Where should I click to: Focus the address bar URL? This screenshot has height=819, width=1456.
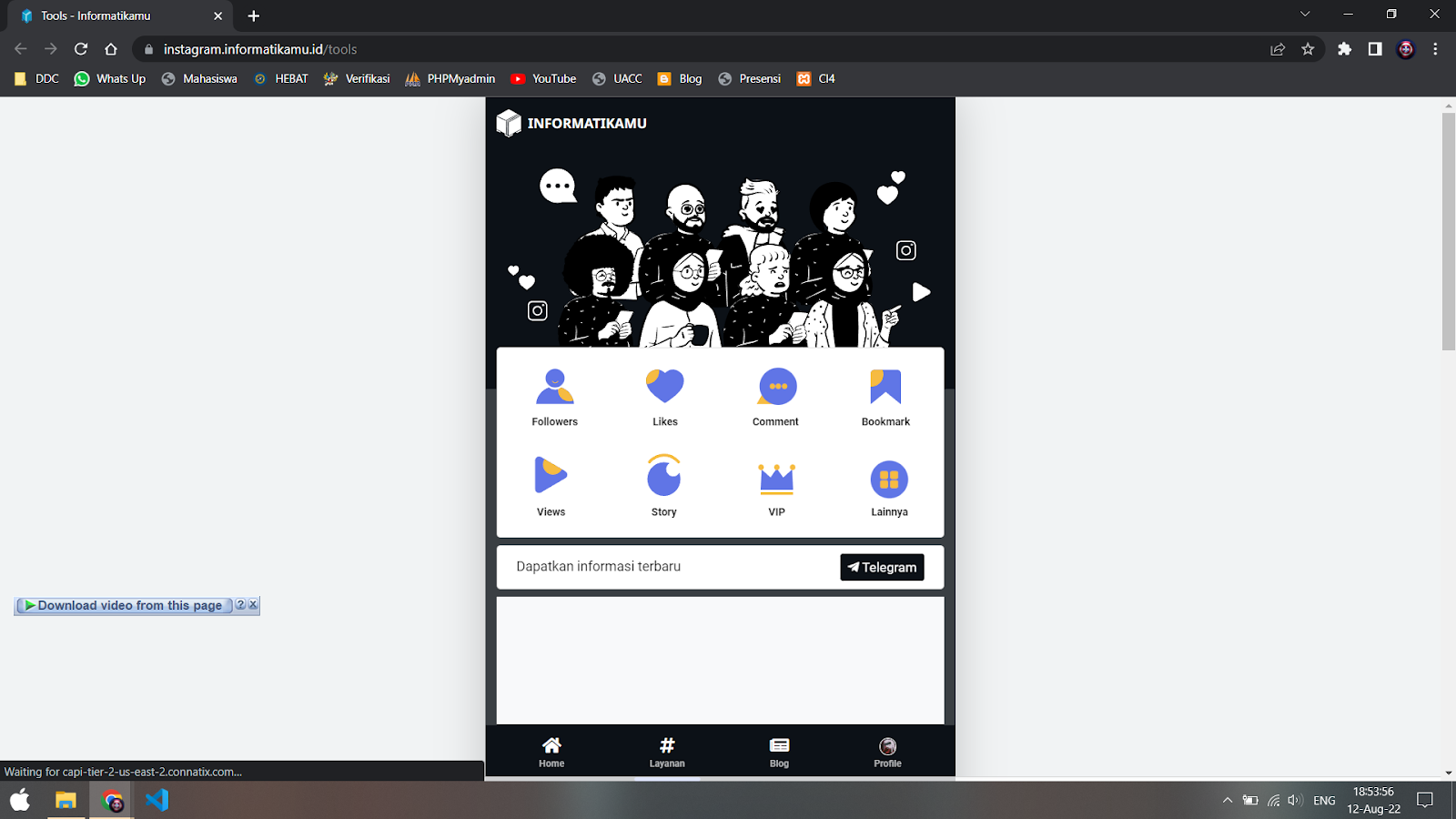[x=260, y=49]
